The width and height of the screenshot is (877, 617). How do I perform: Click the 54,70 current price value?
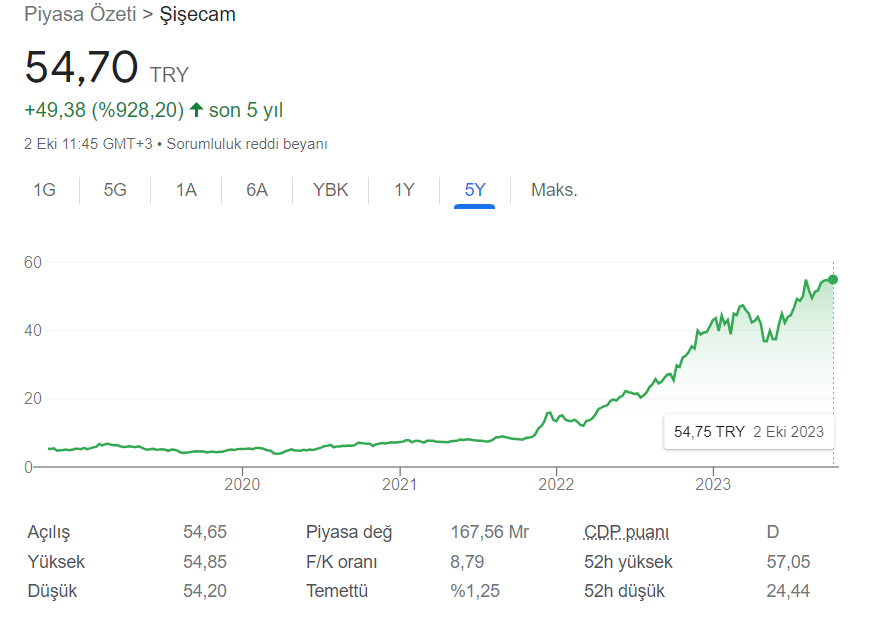click(x=81, y=68)
